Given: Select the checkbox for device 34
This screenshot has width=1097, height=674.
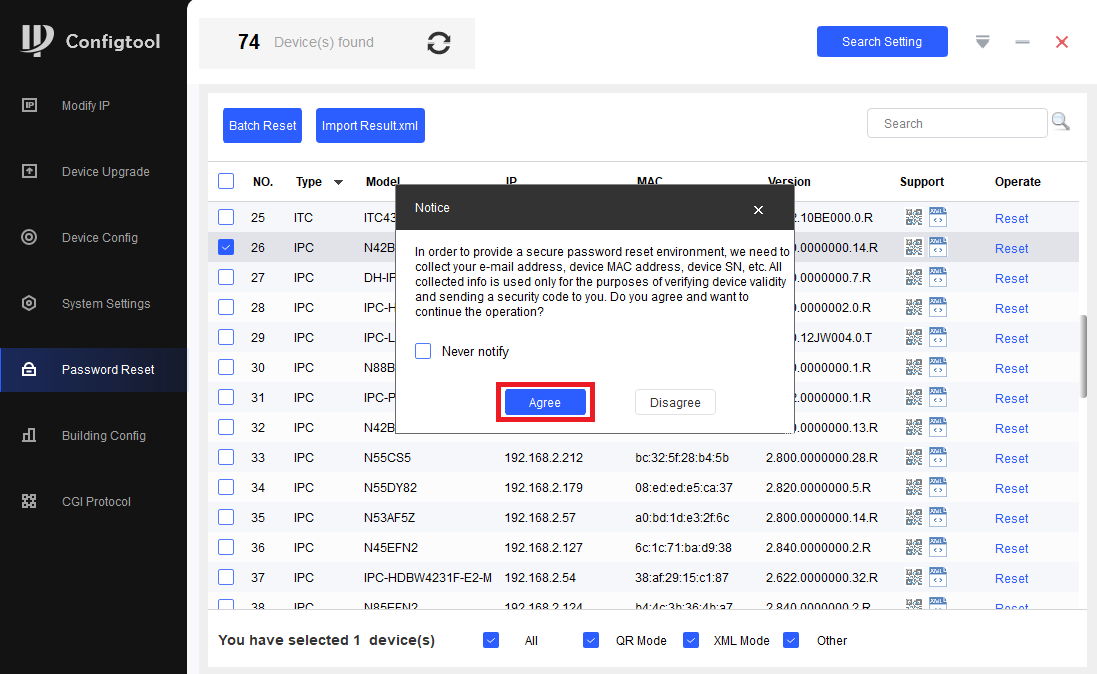Looking at the screenshot, I should coord(226,487).
